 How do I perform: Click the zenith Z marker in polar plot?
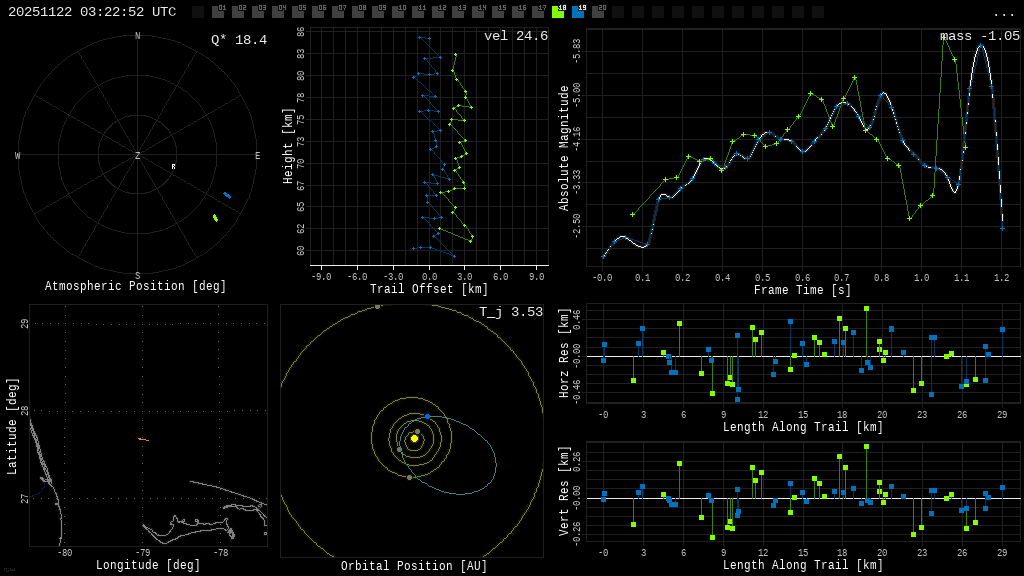tap(138, 156)
